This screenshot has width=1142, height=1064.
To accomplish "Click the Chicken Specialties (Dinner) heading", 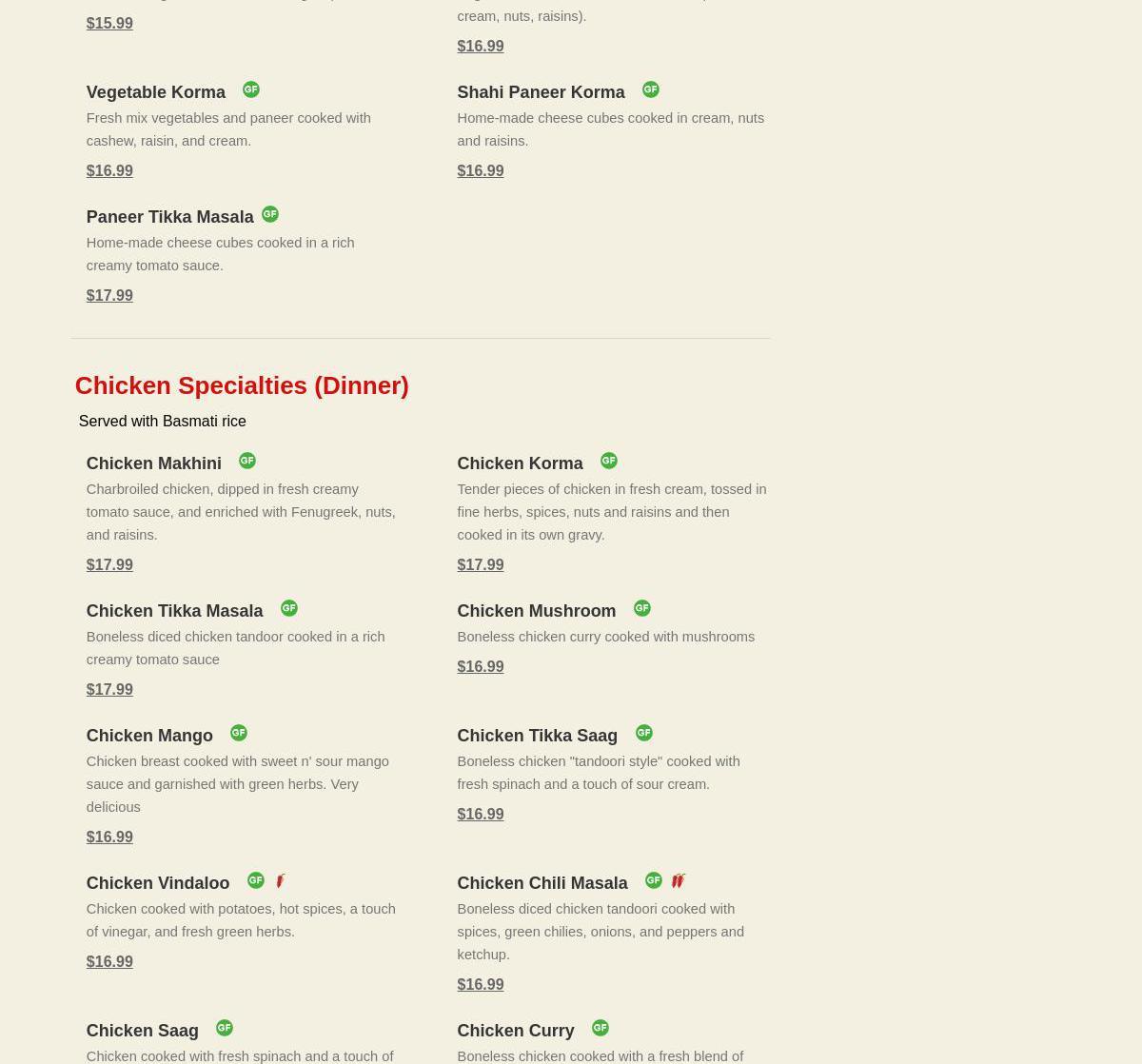I will pos(242,385).
